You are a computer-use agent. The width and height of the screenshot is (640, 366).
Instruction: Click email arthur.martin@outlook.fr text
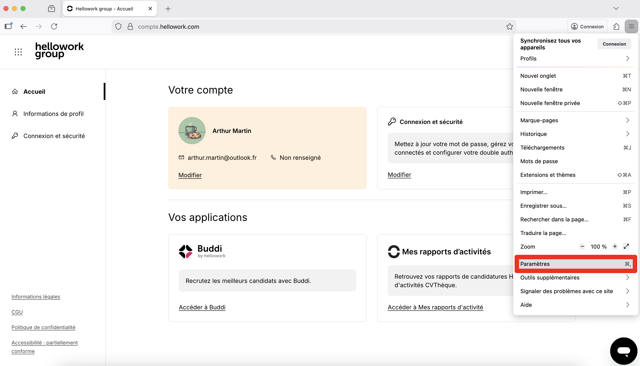[x=222, y=157]
